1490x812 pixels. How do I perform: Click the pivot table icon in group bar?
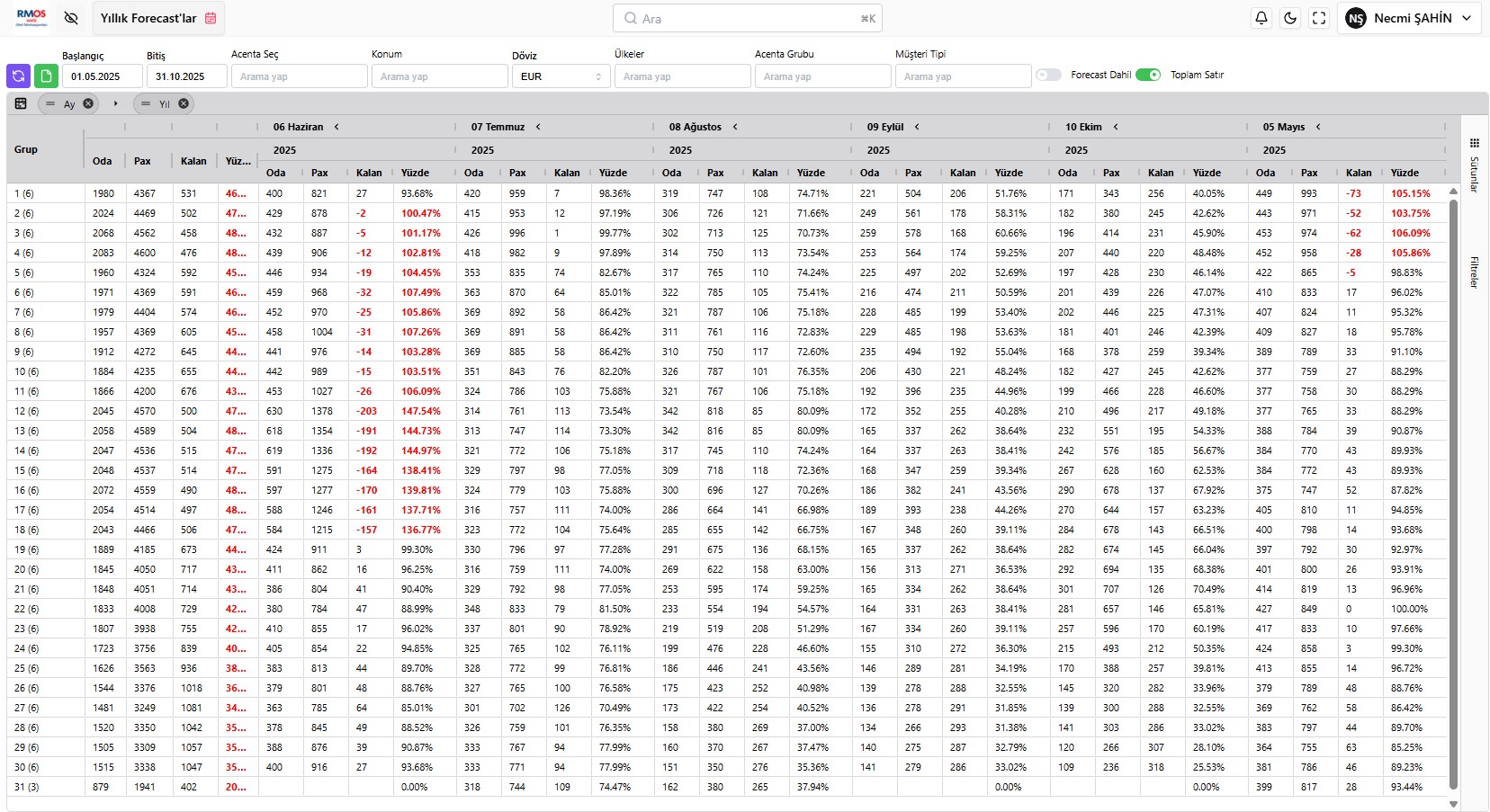[x=21, y=103]
